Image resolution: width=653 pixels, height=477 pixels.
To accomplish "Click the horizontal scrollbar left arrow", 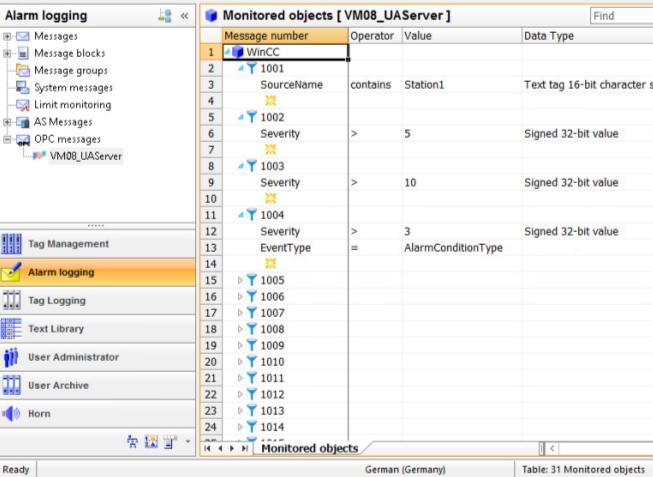I will 552,448.
